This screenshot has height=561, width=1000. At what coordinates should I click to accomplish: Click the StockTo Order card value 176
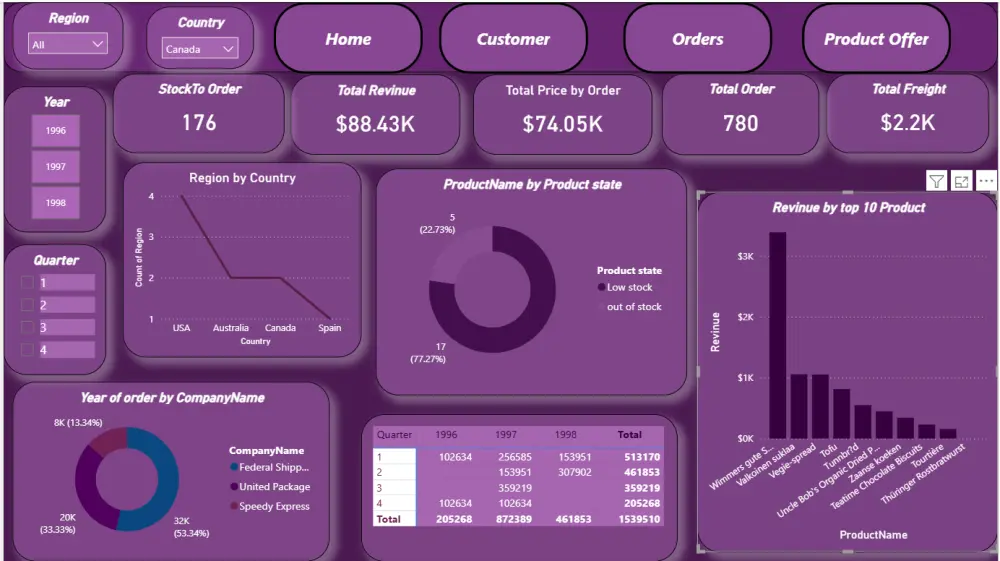[x=199, y=122]
